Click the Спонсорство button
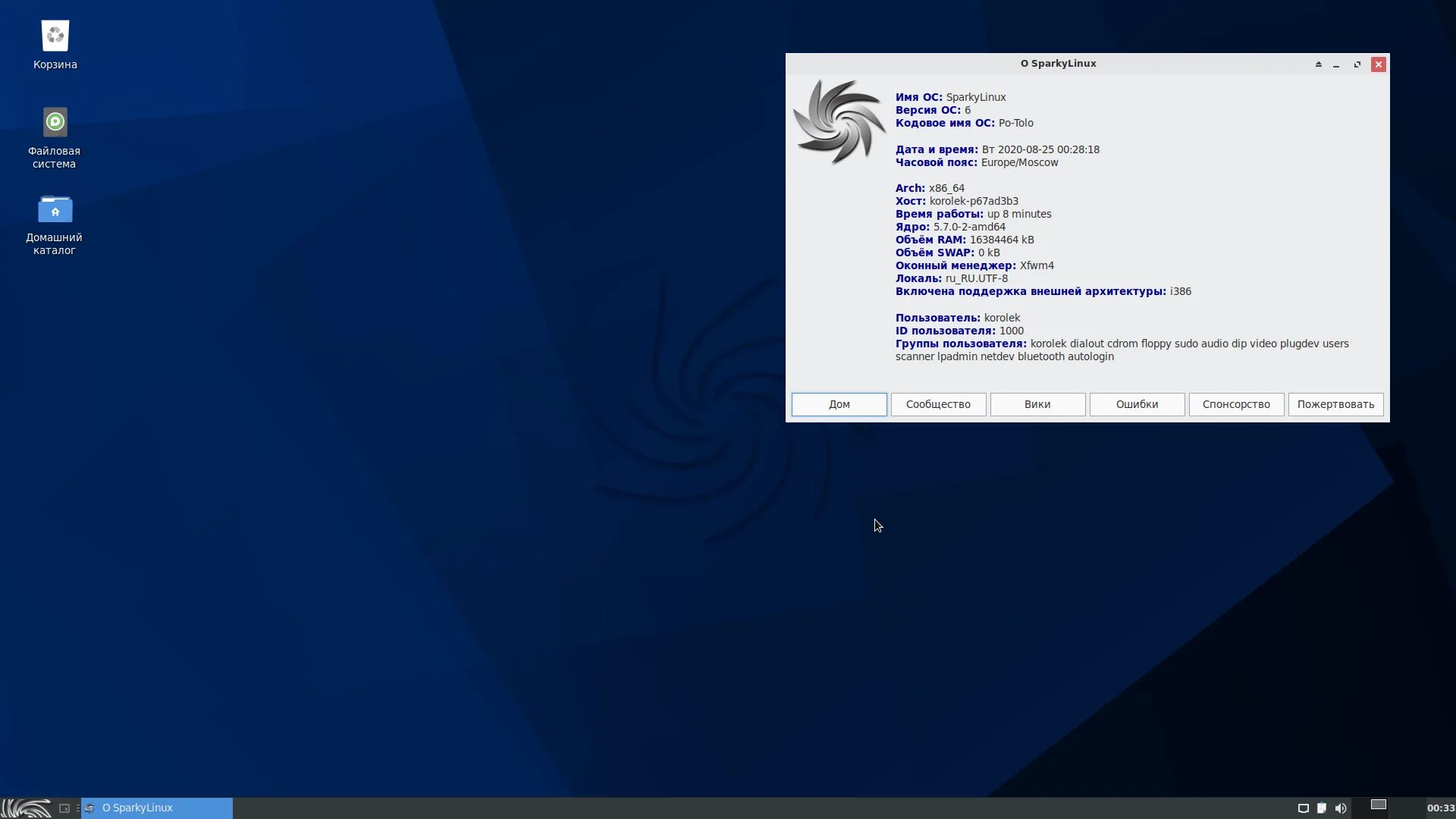1456x819 pixels. coord(1236,404)
